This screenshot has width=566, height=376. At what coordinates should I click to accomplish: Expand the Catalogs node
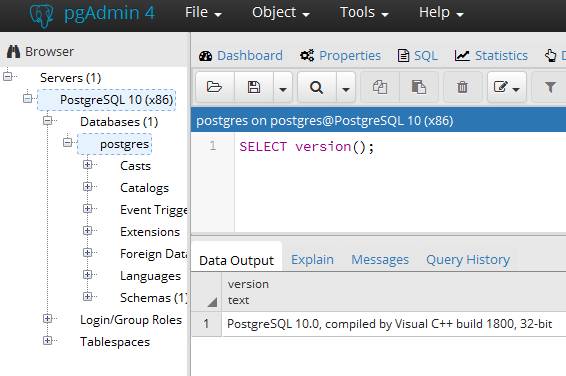88,187
